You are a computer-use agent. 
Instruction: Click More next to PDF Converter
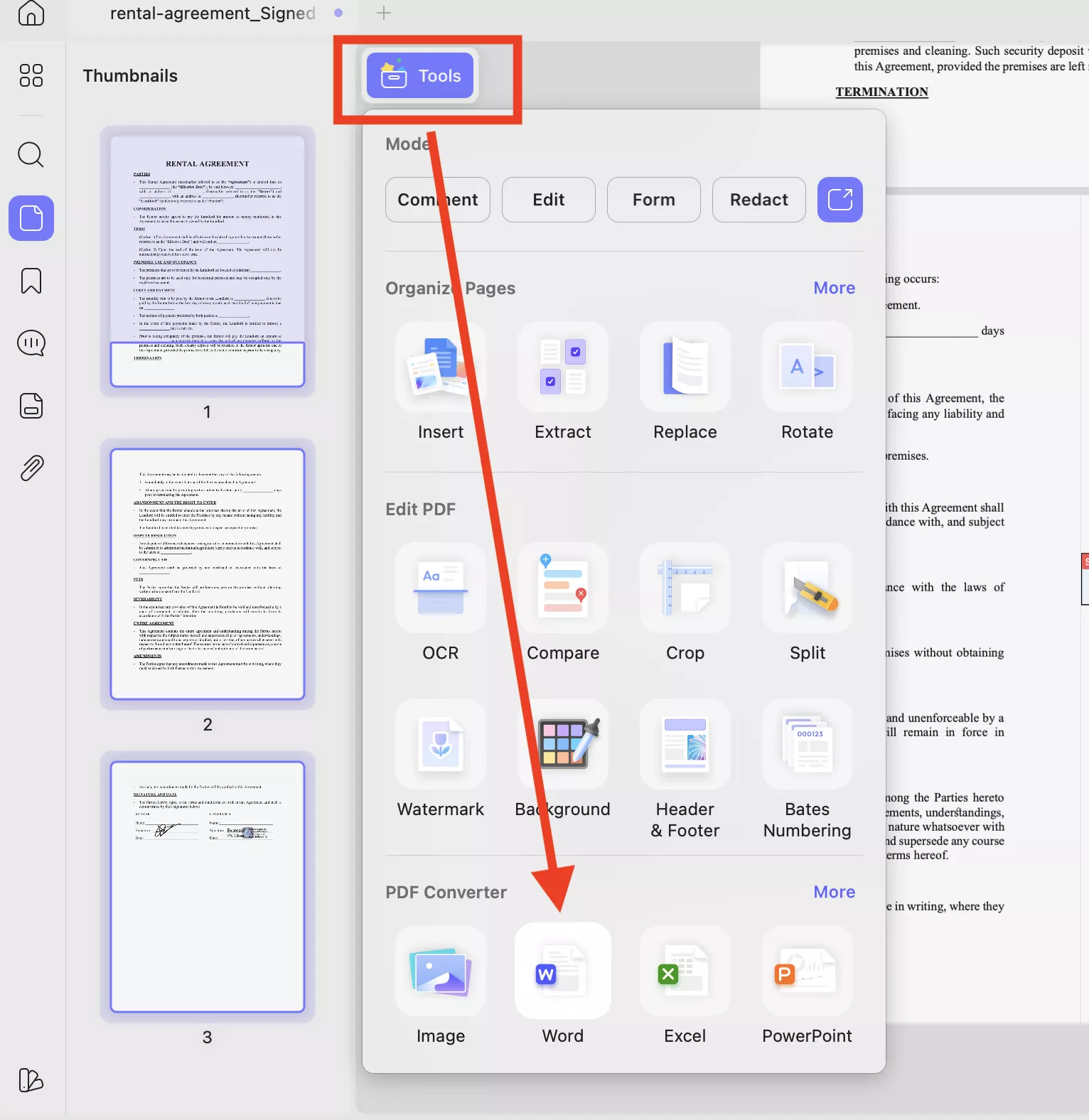click(x=835, y=892)
